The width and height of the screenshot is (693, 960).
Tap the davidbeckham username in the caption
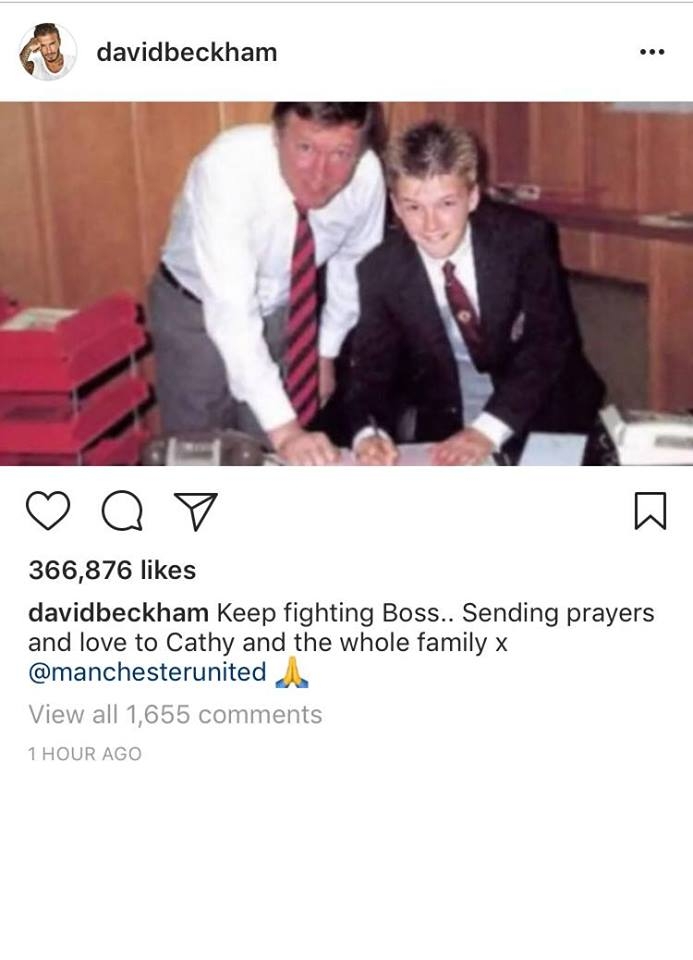click(x=118, y=613)
